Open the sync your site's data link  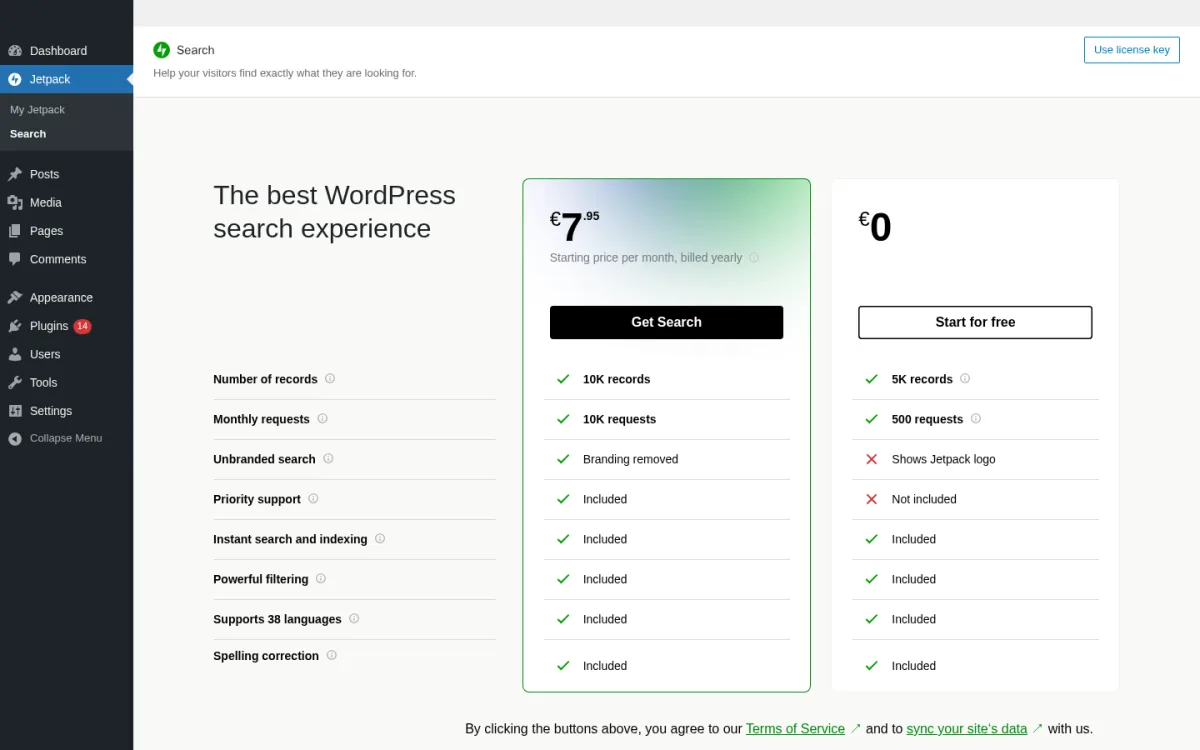[x=969, y=729]
